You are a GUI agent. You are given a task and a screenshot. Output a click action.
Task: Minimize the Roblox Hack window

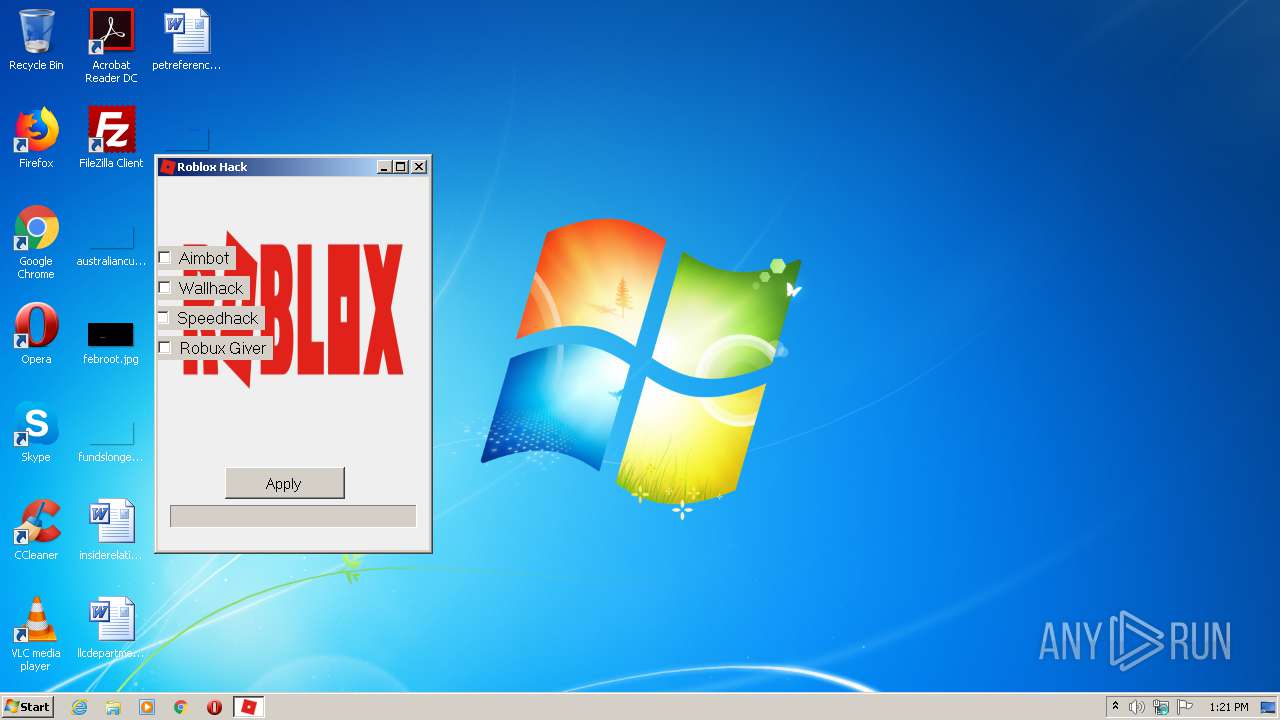384,167
